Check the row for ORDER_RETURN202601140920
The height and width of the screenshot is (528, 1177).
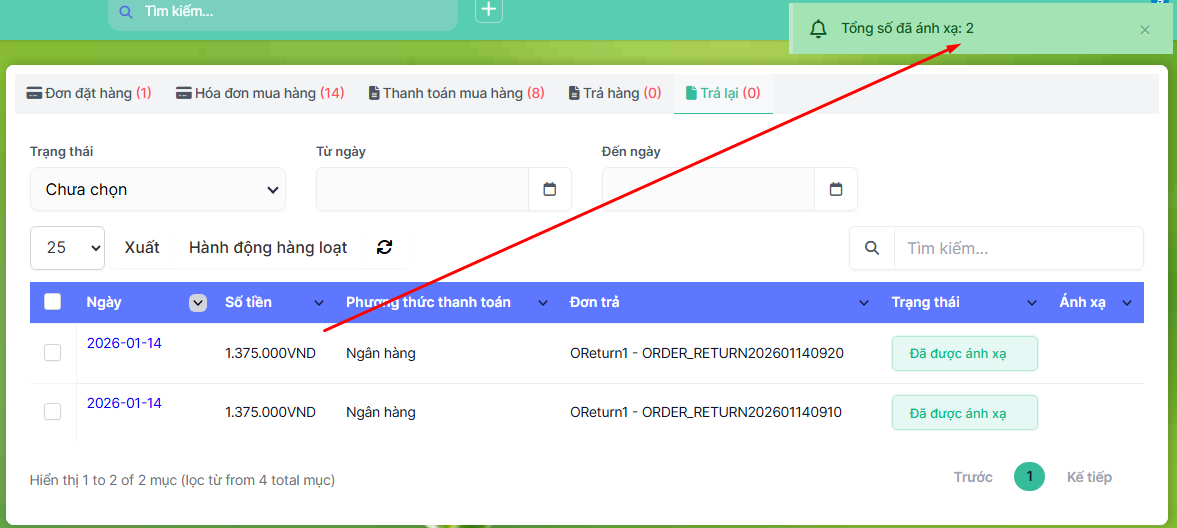pyautogui.click(x=53, y=352)
